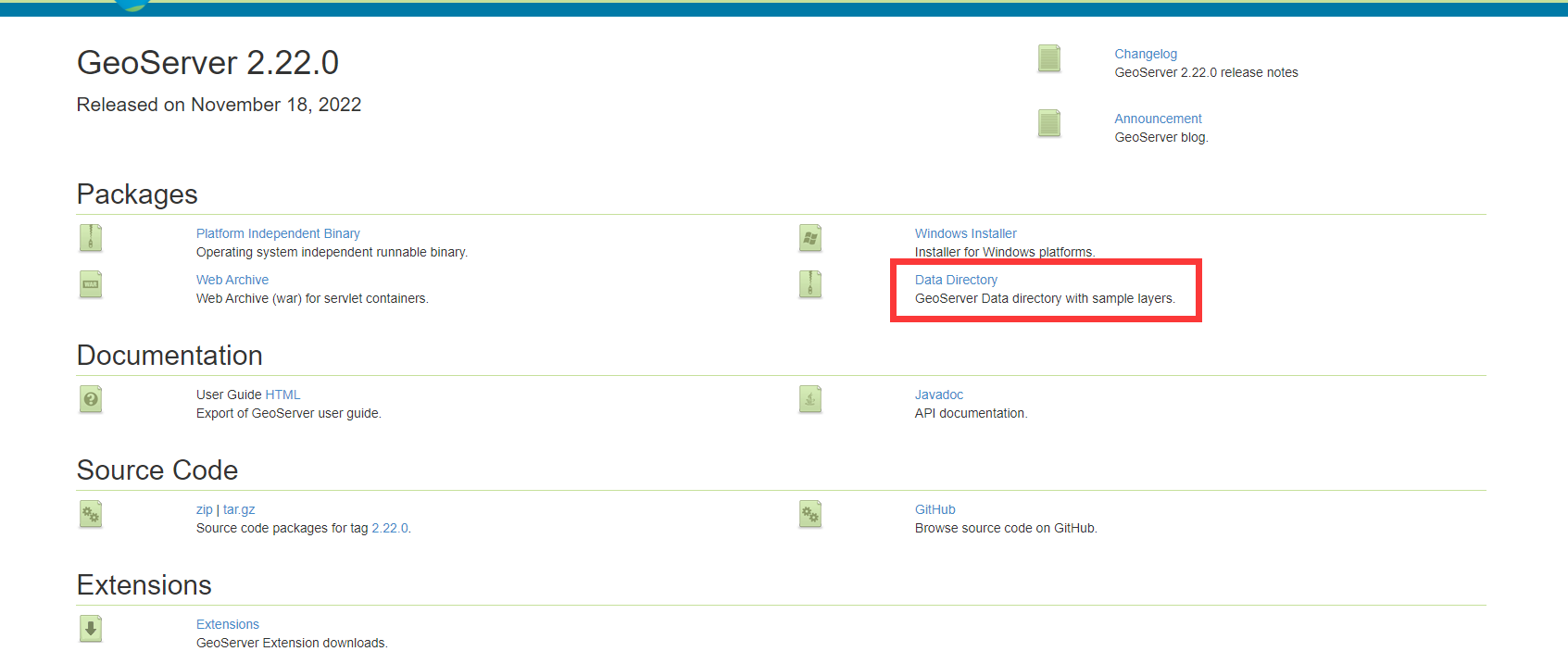Click the Documentation section heading
The width and height of the screenshot is (1568, 664).
[x=169, y=356]
